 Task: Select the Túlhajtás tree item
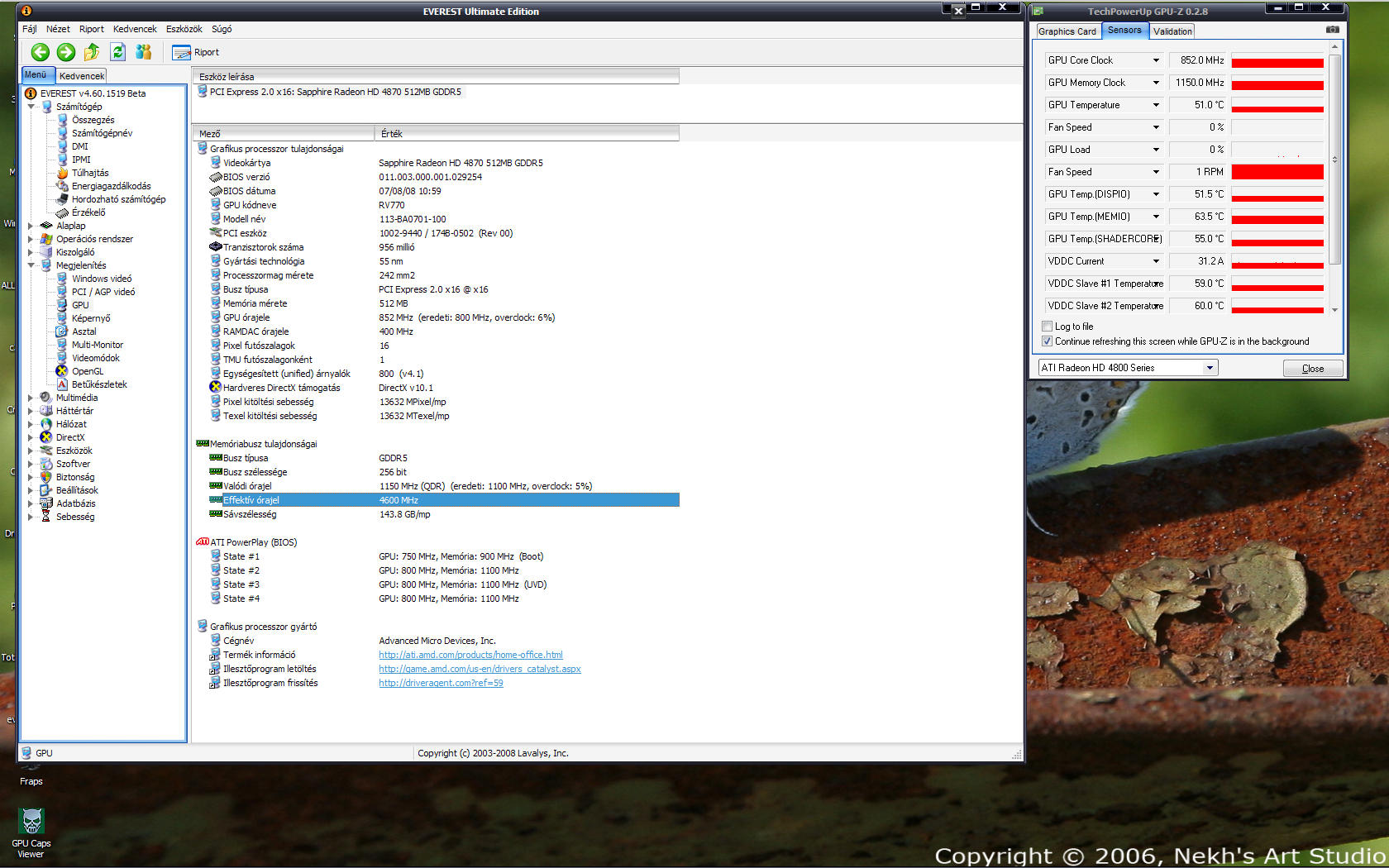89,173
